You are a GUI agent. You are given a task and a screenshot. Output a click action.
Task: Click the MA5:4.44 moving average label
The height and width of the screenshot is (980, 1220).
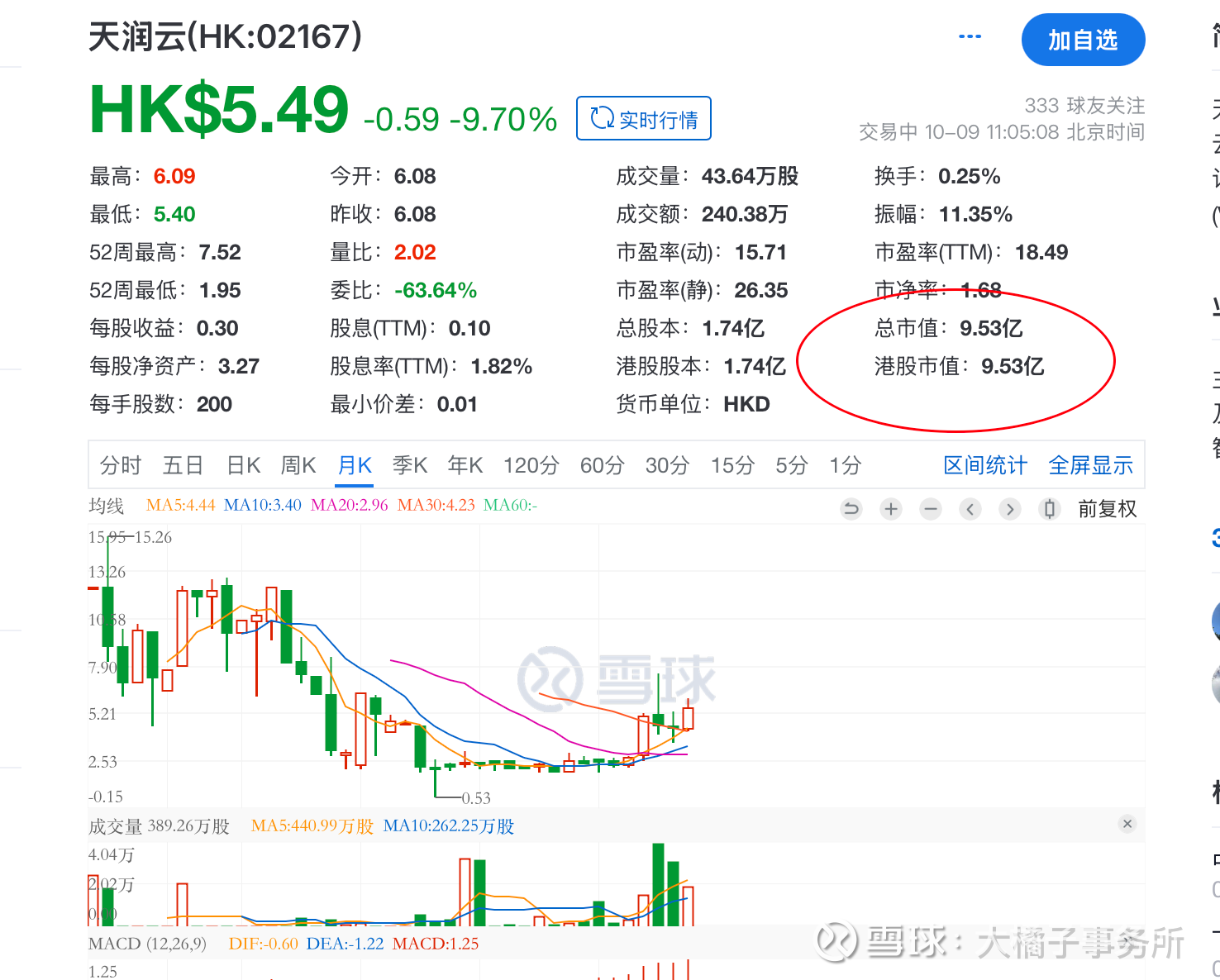181,505
